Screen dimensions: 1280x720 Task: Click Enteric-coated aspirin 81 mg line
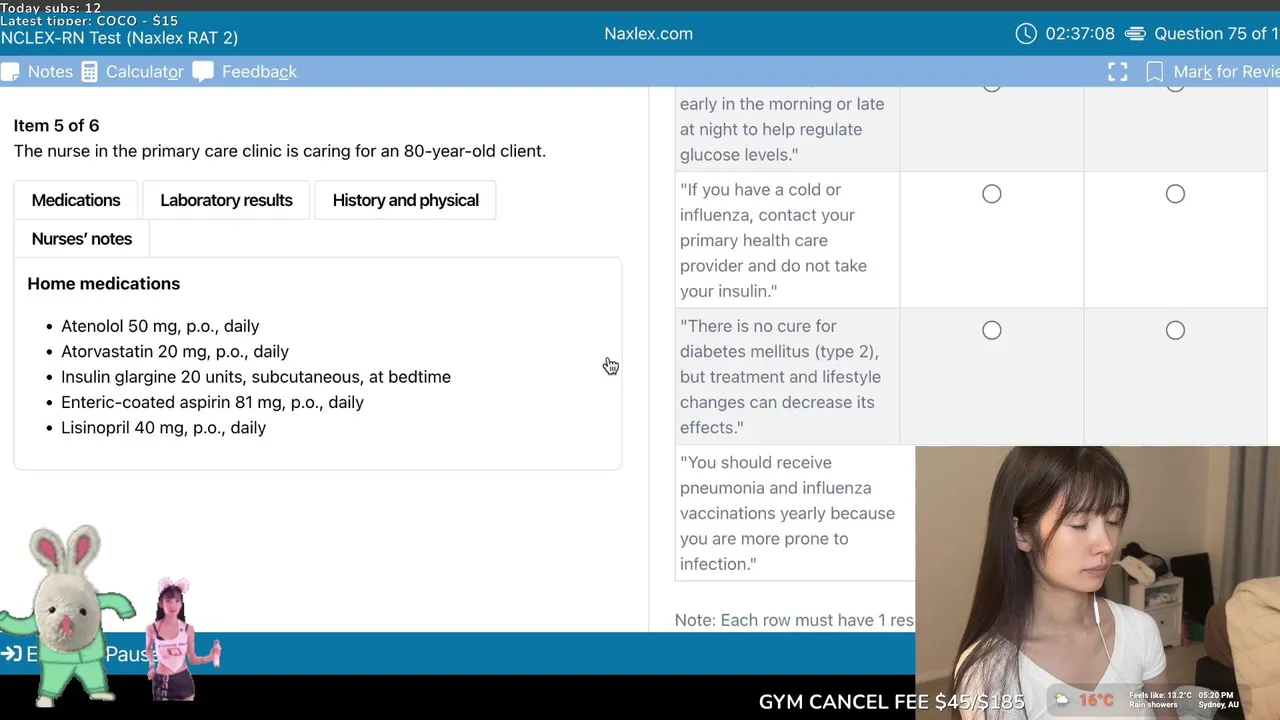point(212,402)
